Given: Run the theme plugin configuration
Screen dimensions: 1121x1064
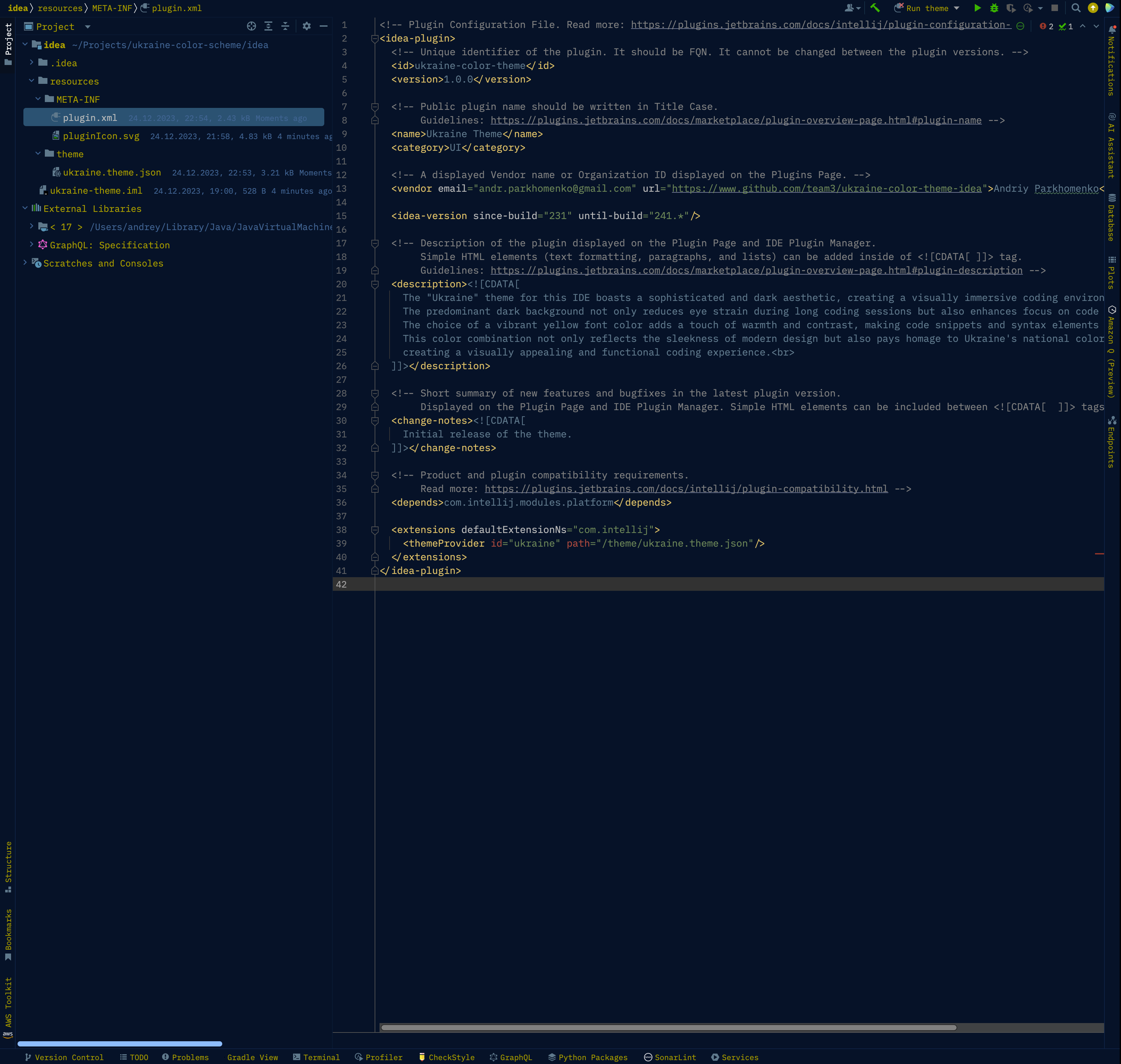Looking at the screenshot, I should 977,8.
